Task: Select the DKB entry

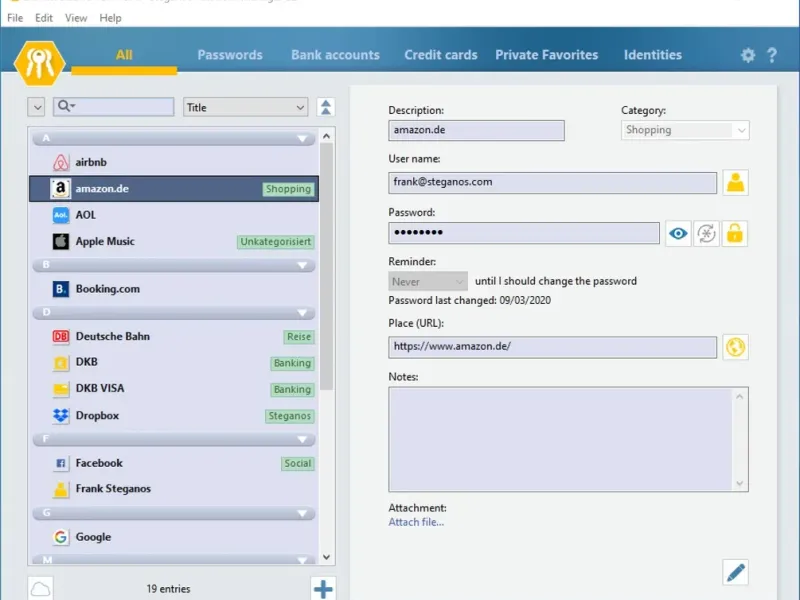Action: (173, 362)
